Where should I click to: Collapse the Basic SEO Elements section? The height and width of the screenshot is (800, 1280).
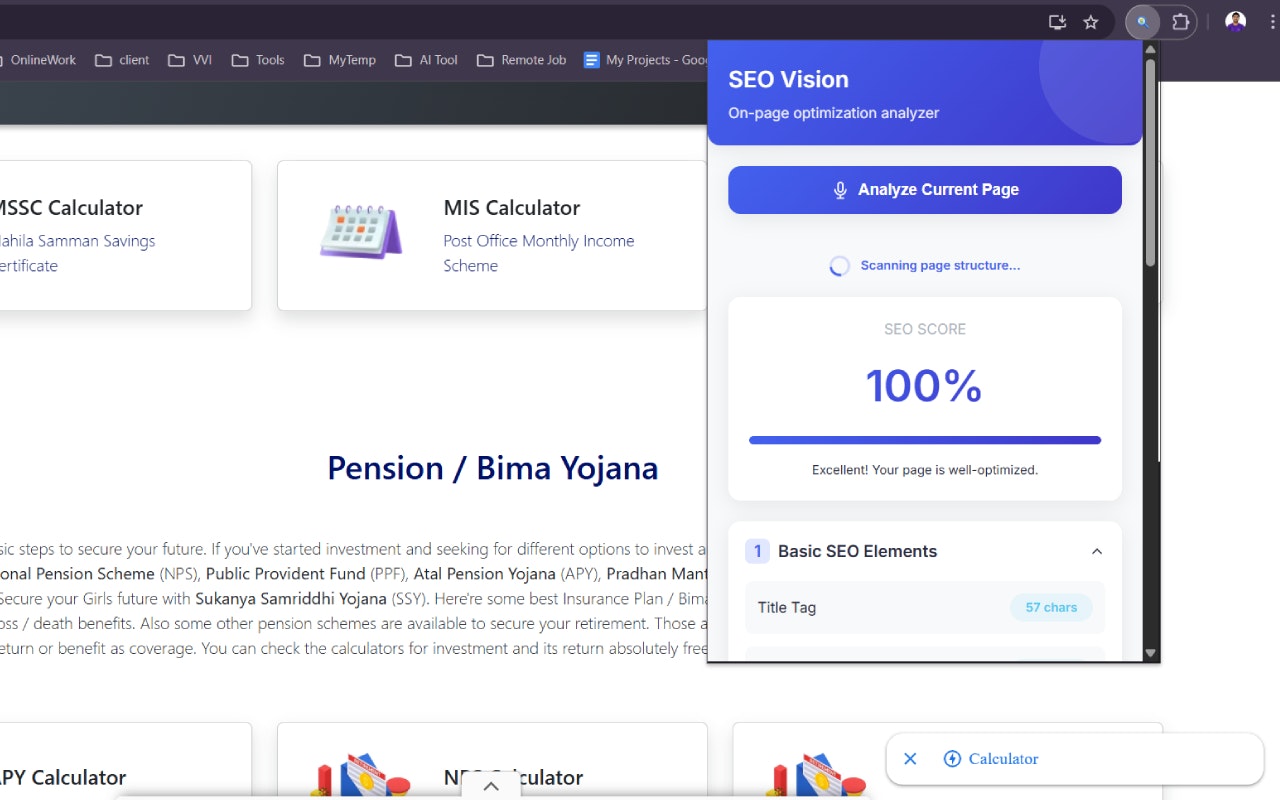1097,551
